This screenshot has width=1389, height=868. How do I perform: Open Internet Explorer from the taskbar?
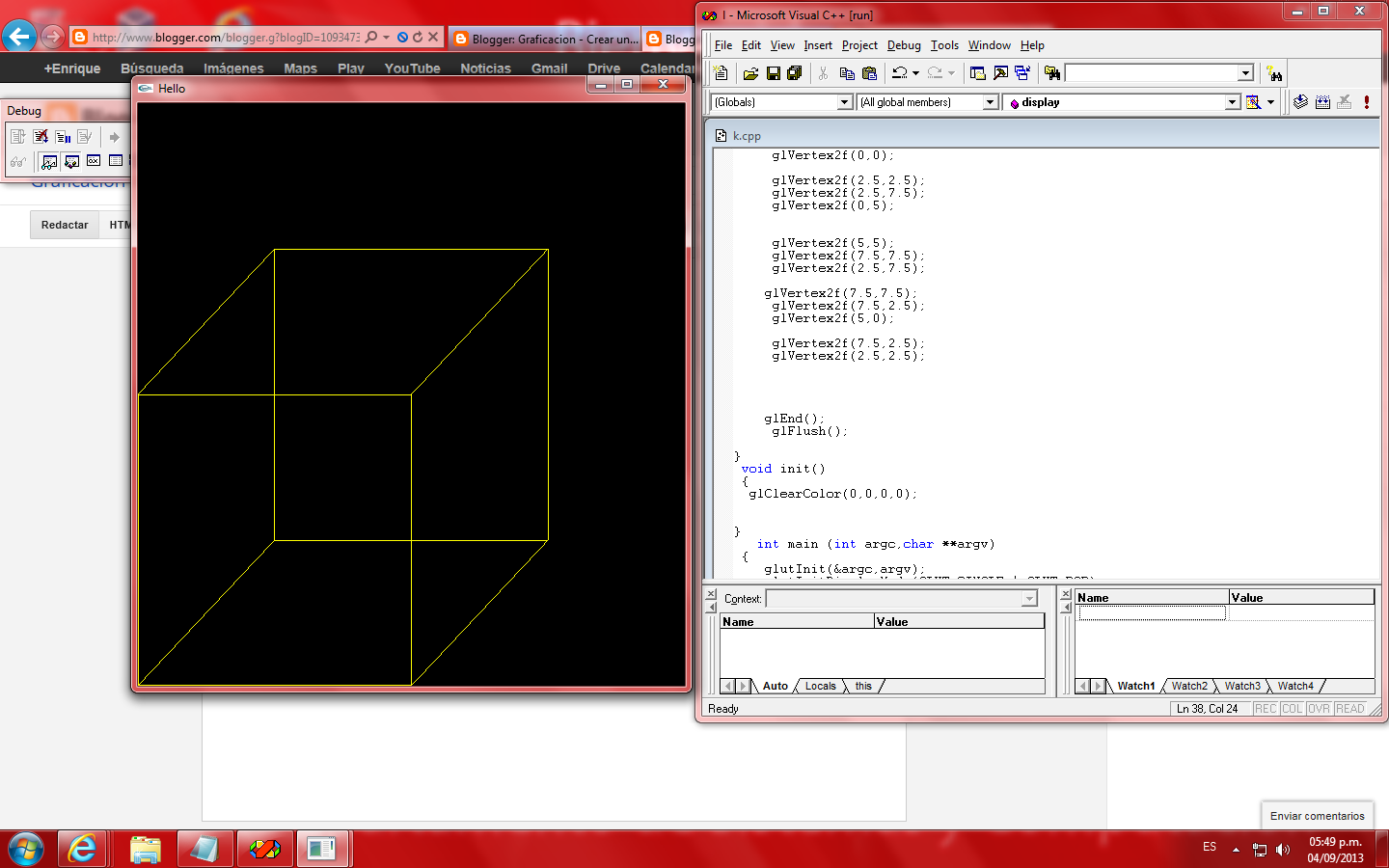[x=83, y=849]
